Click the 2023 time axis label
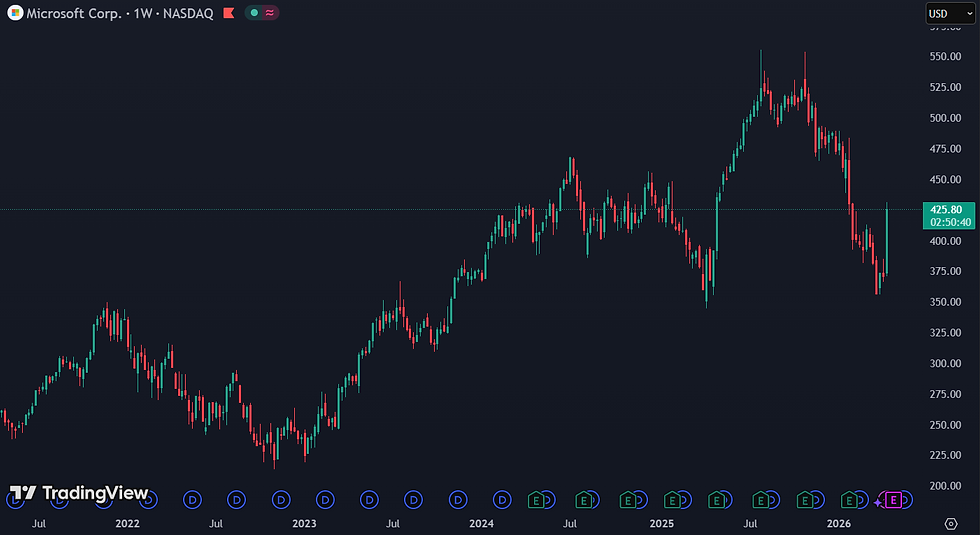 tap(304, 524)
